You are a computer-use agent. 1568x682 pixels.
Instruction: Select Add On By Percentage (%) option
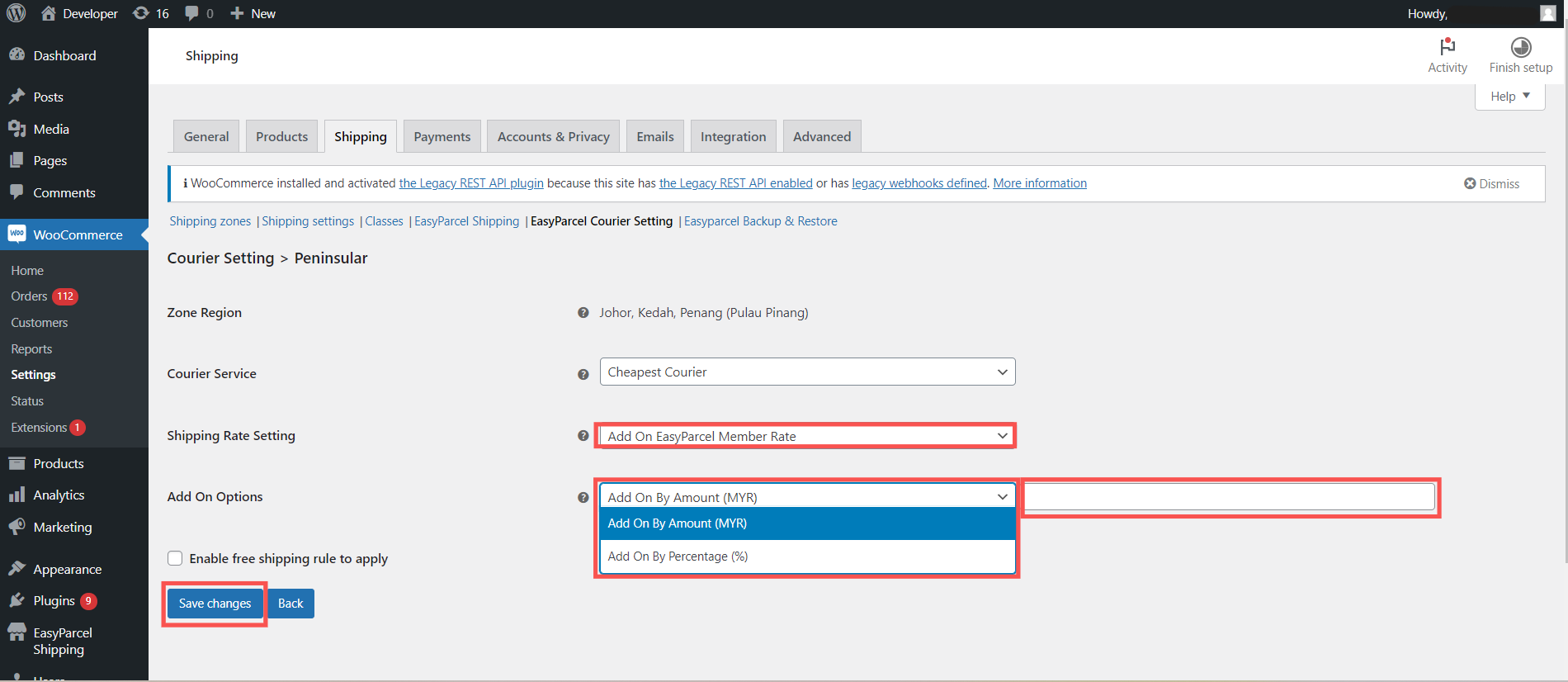pyautogui.click(x=807, y=556)
